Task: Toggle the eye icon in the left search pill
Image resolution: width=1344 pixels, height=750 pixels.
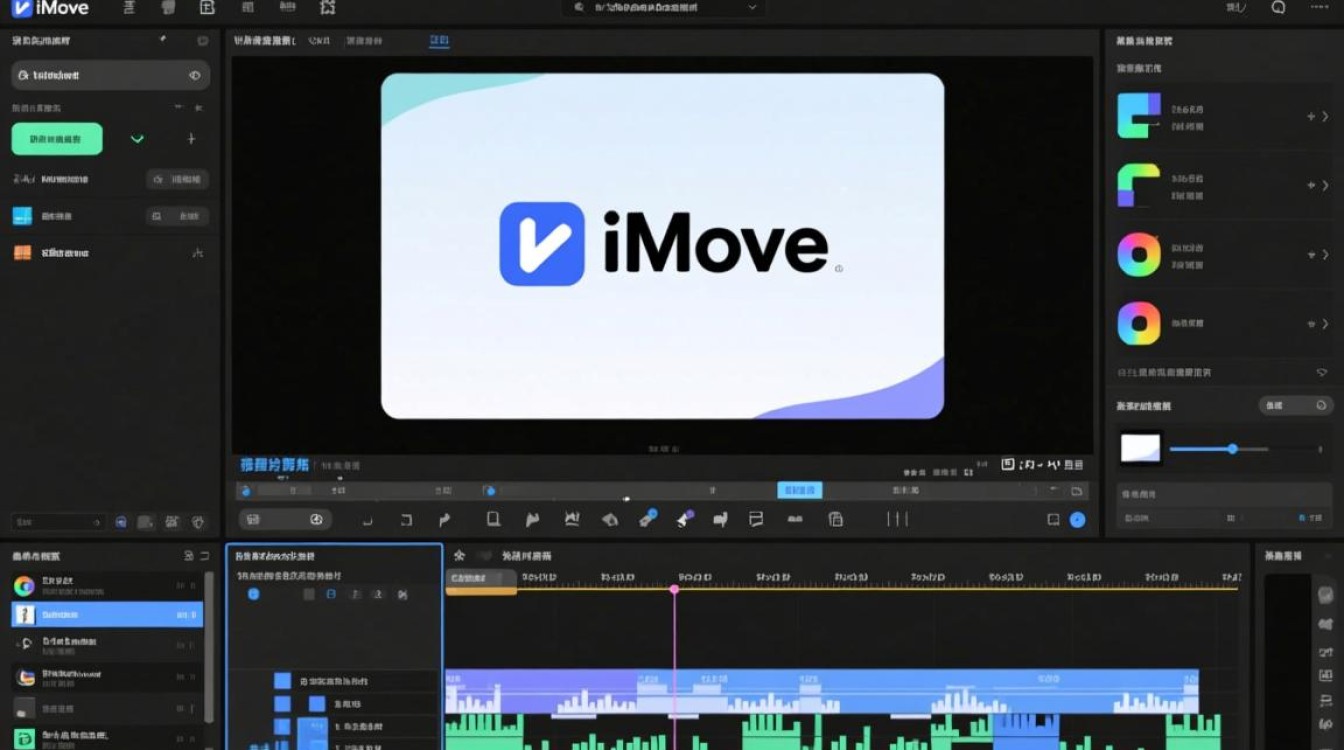Action: tap(194, 75)
